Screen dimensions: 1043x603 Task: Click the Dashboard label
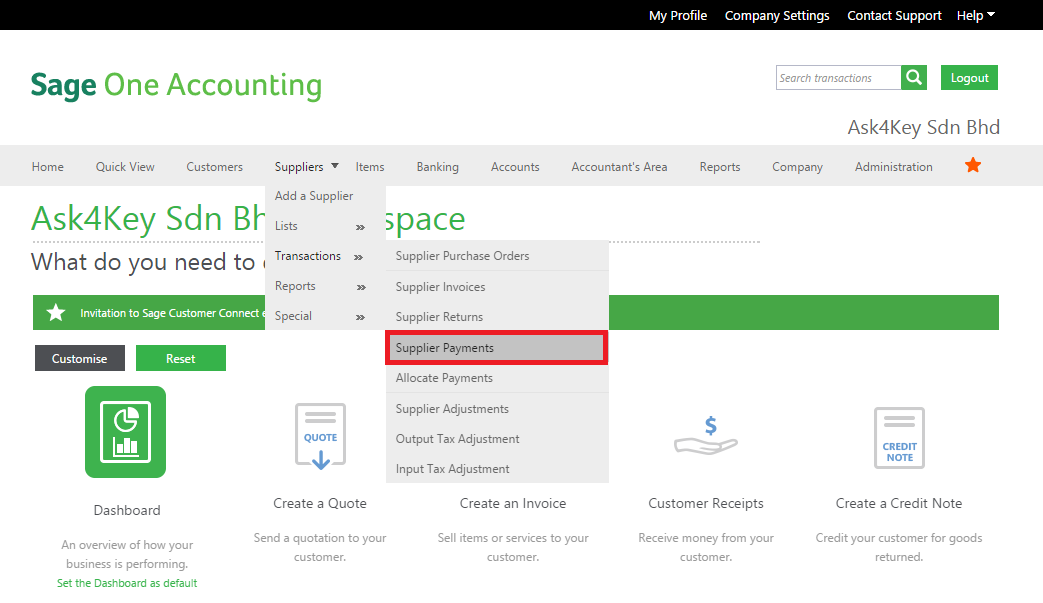point(127,510)
